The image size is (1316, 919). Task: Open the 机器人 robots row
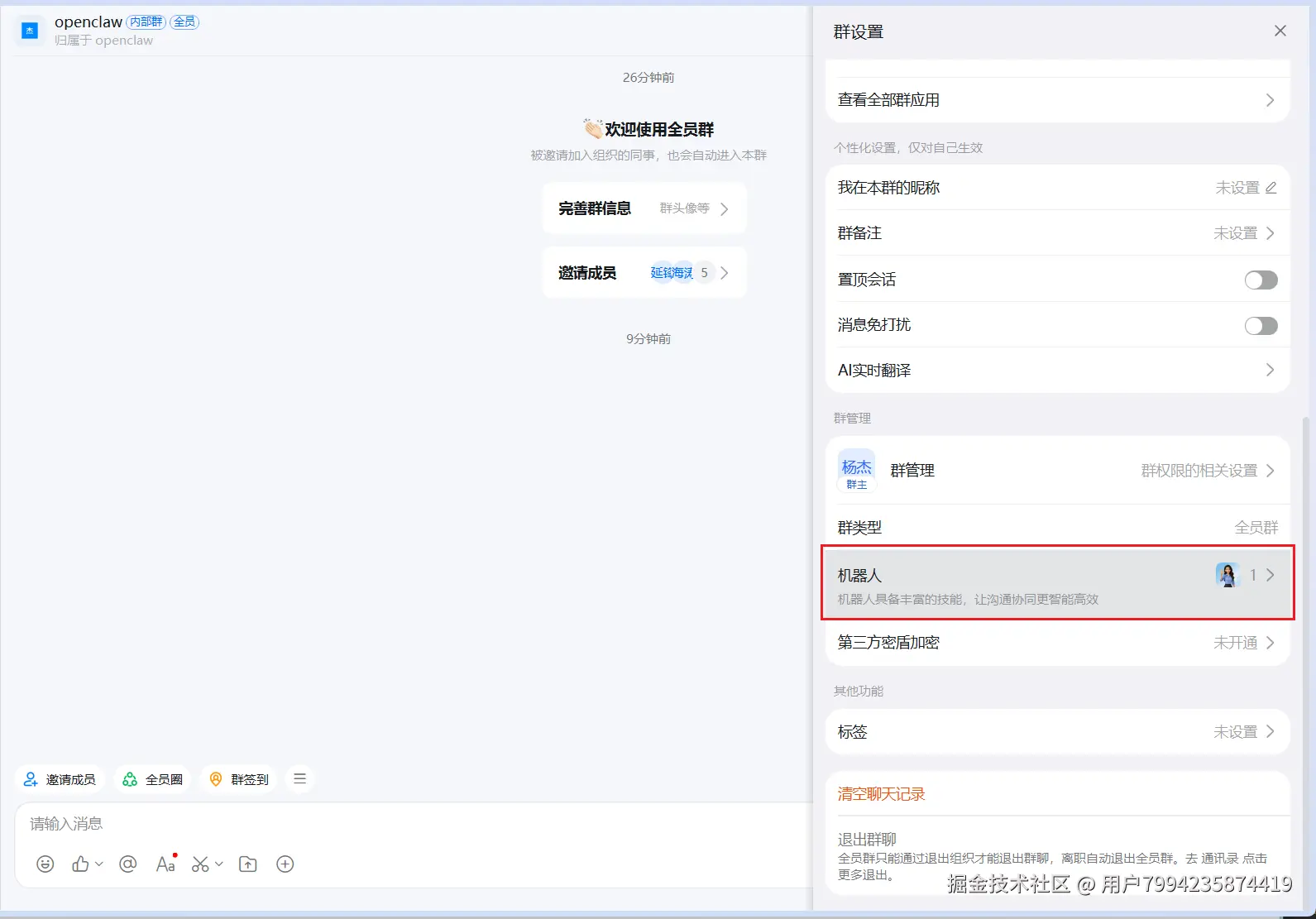coord(1057,582)
